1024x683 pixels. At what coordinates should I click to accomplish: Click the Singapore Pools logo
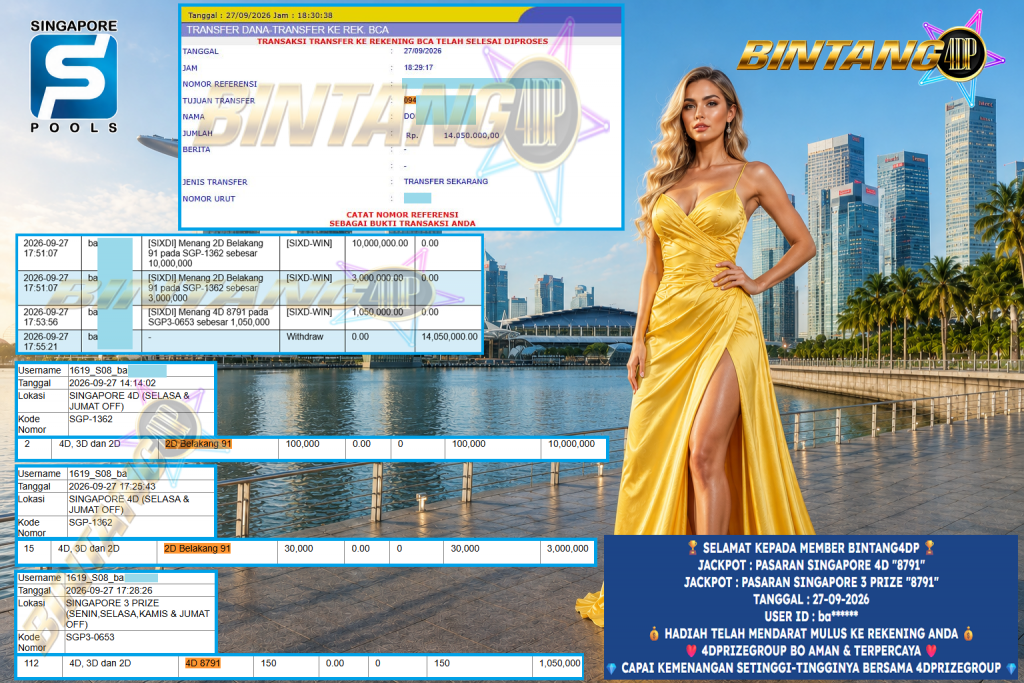(74, 76)
